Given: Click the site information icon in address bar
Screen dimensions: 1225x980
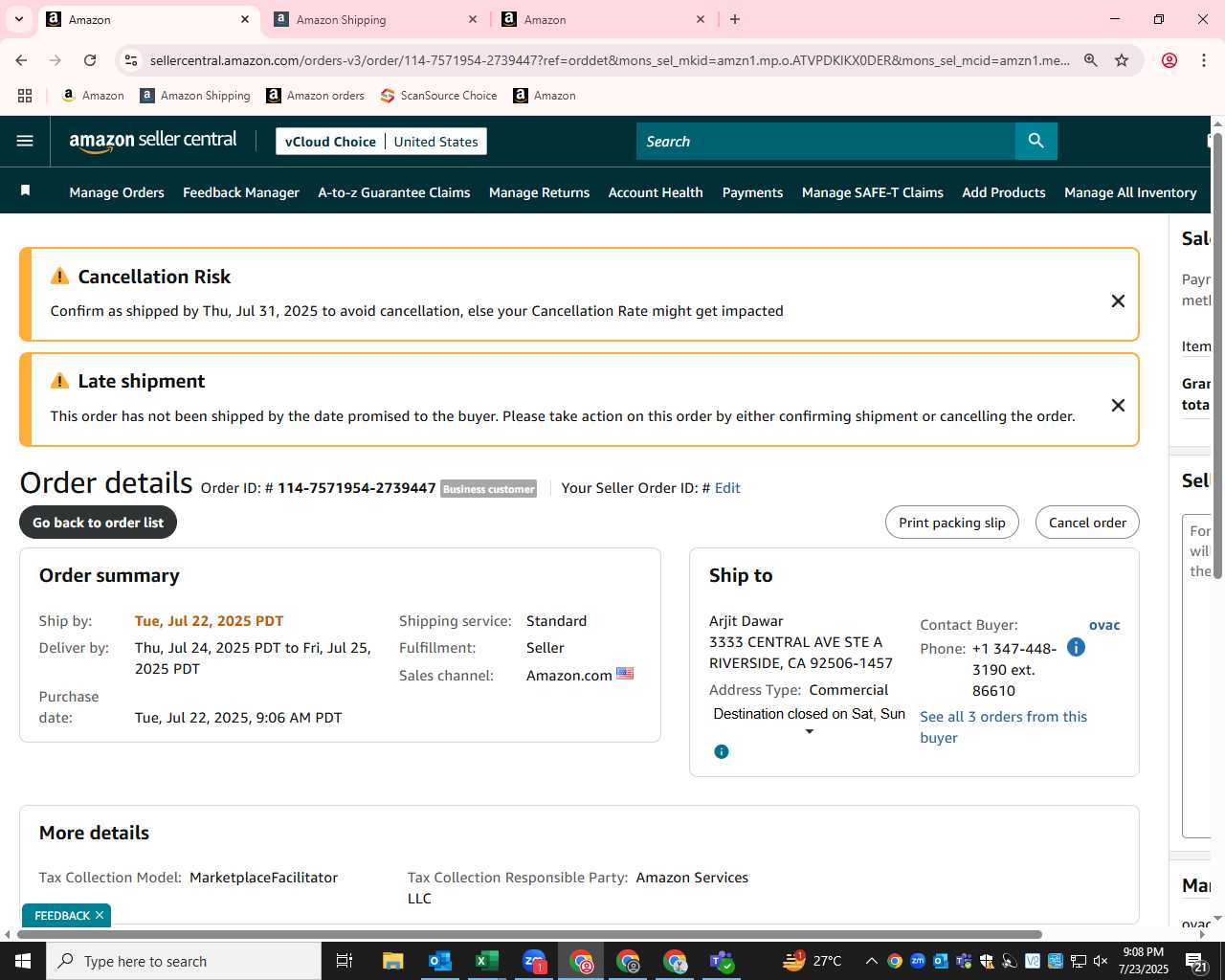Looking at the screenshot, I should point(132,60).
